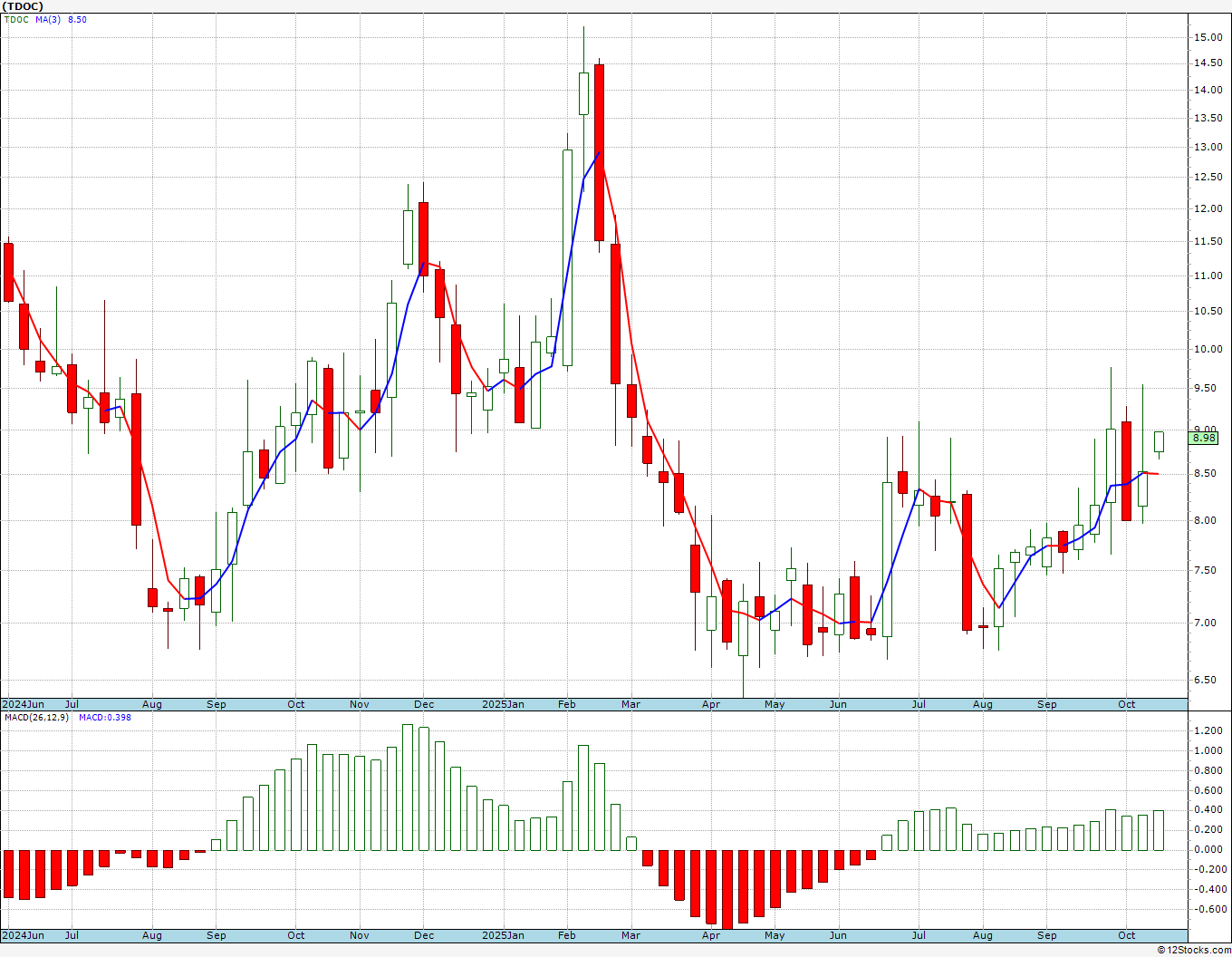Click the MA(3) legend label
Image resolution: width=1232 pixels, height=957 pixels.
click(x=49, y=20)
